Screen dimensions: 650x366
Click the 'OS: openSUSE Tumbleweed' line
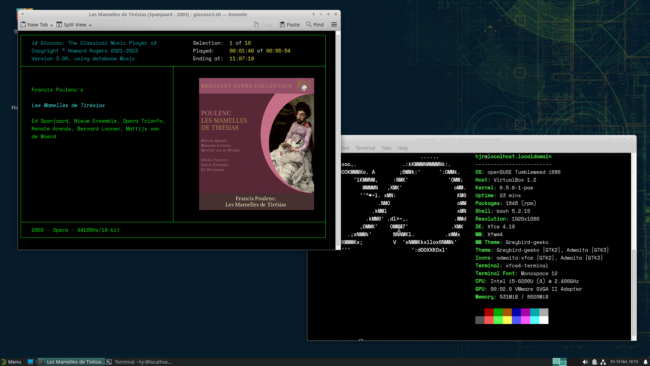click(518, 172)
